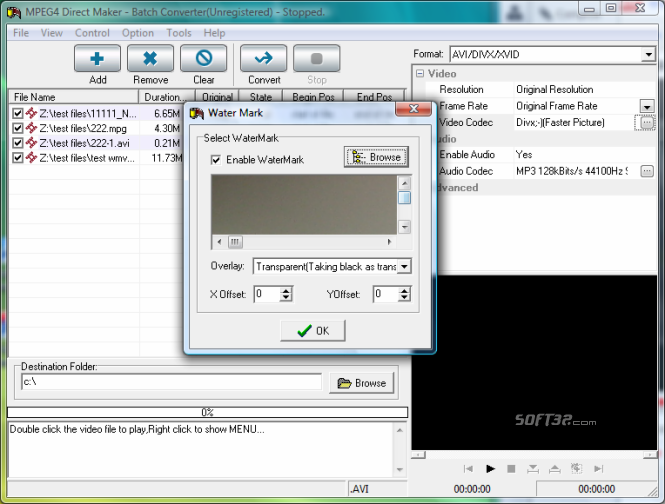Click the app icon in main title bar
This screenshot has width=665, height=504.
(x=14, y=12)
